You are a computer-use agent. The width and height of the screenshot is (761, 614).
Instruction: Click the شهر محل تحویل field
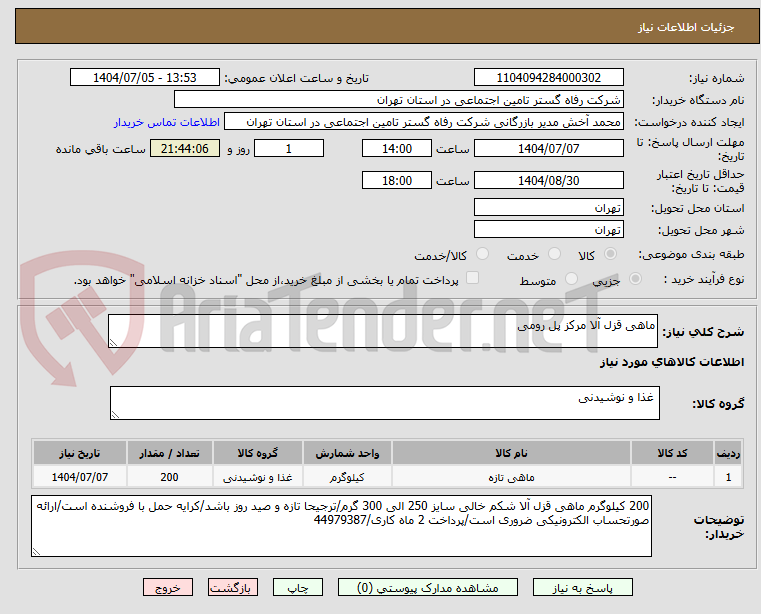click(548, 230)
